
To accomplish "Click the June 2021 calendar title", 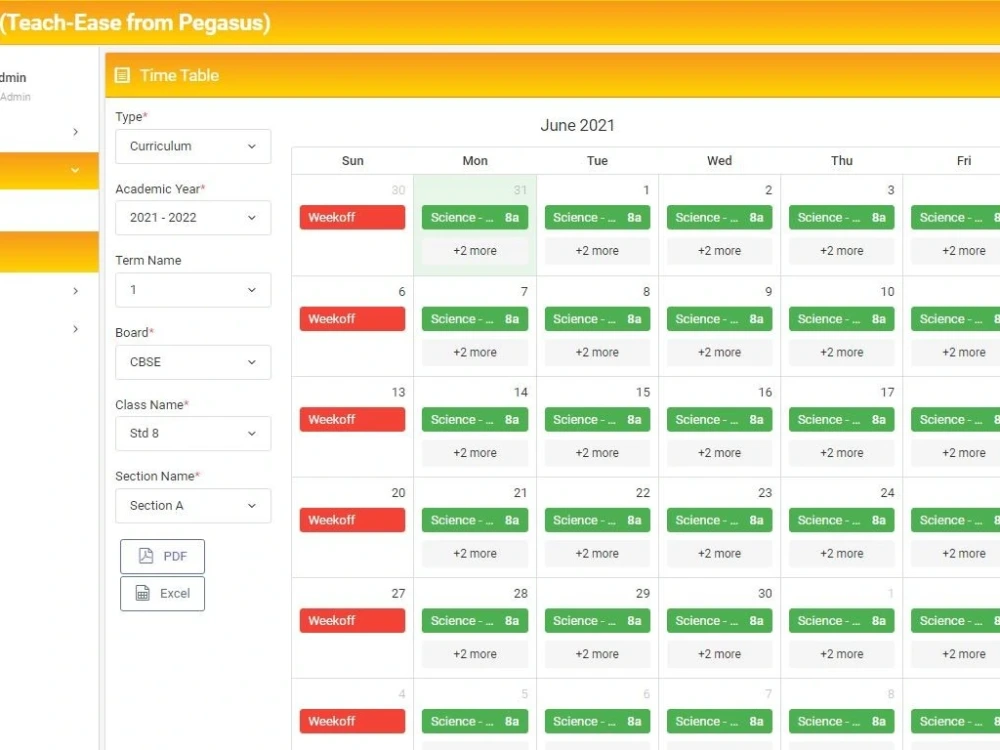I will pyautogui.click(x=577, y=125).
